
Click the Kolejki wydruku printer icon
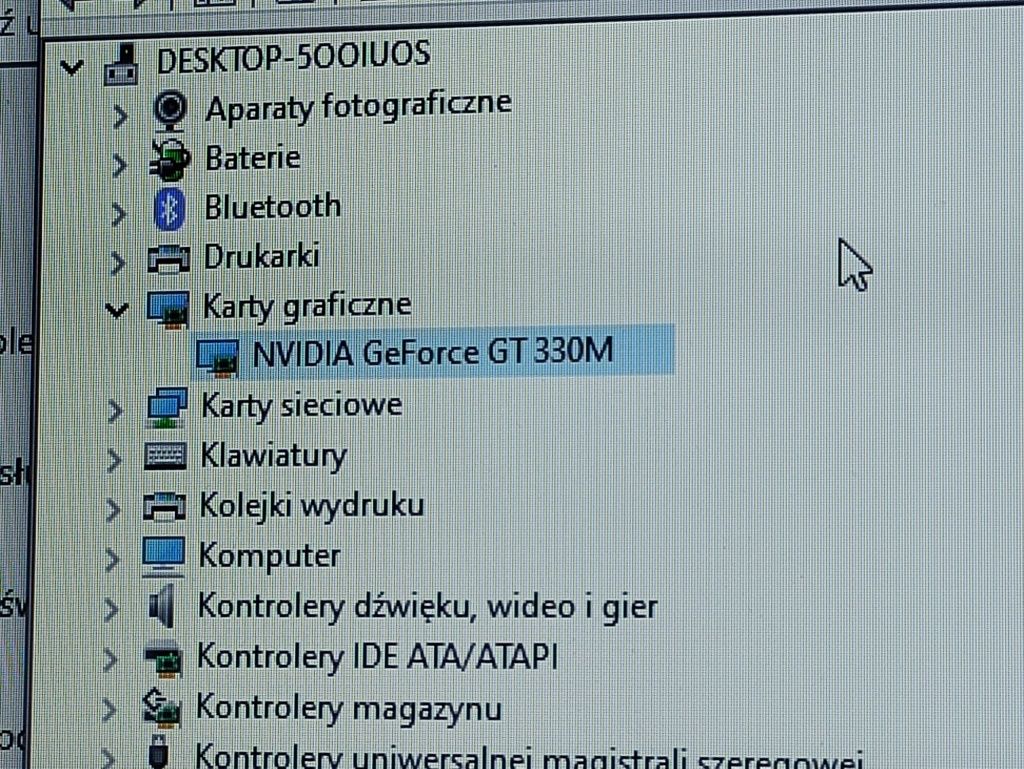165,507
